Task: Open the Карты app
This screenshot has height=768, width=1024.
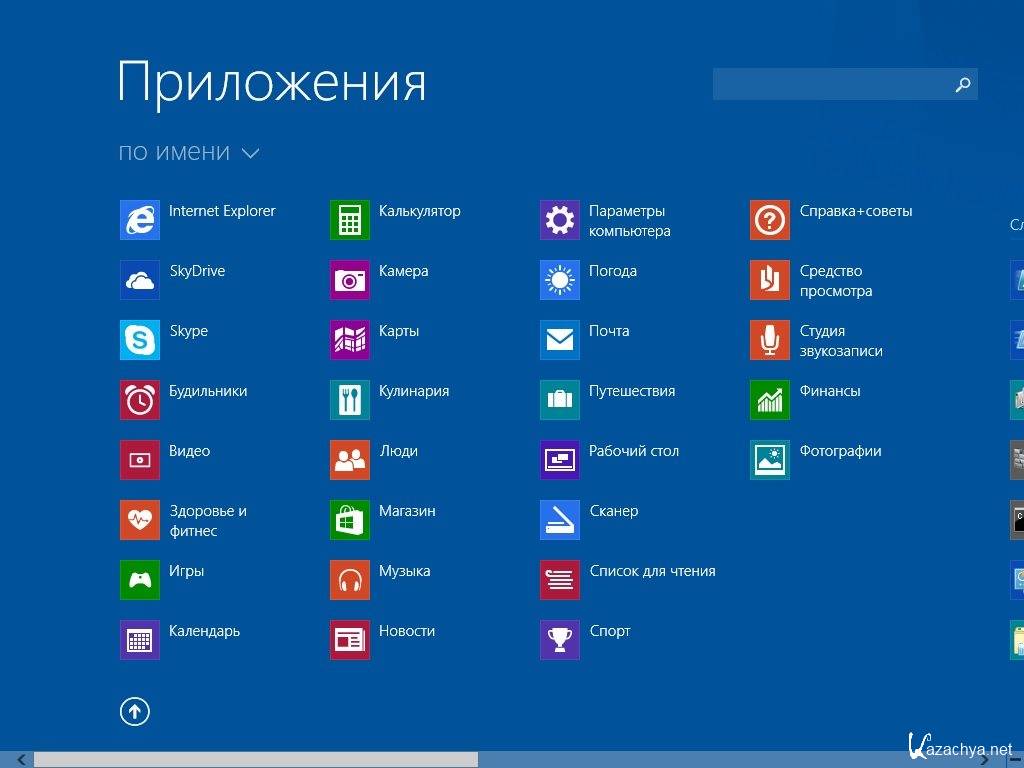Action: (349, 339)
